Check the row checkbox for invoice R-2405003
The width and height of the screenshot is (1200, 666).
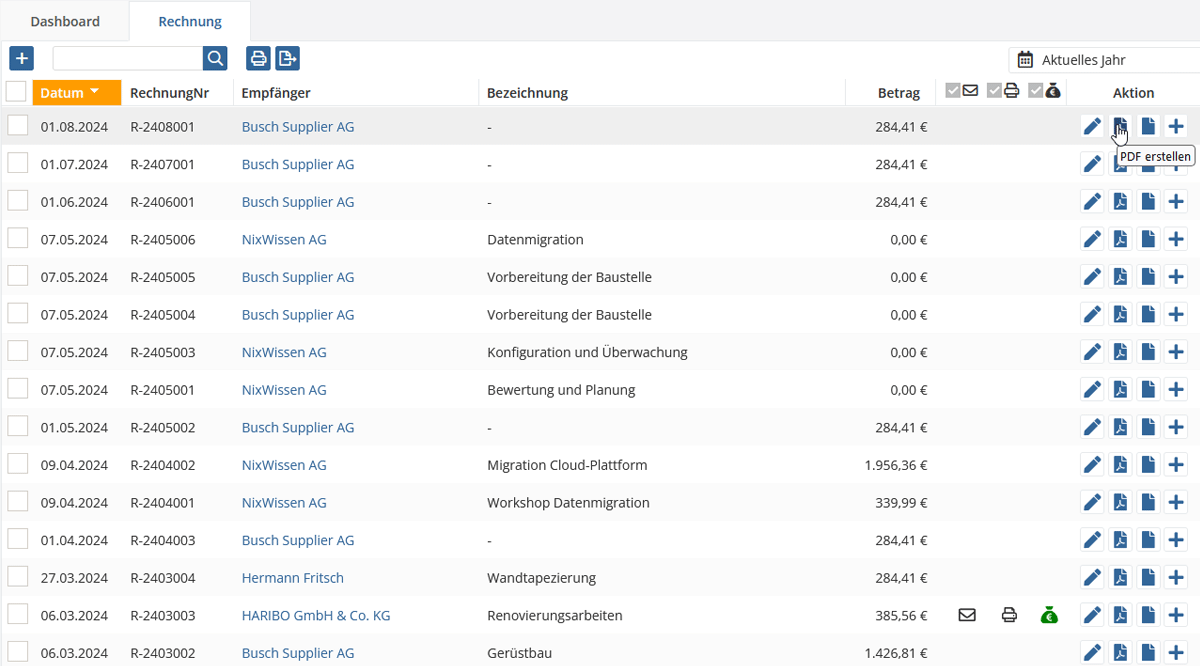18,352
